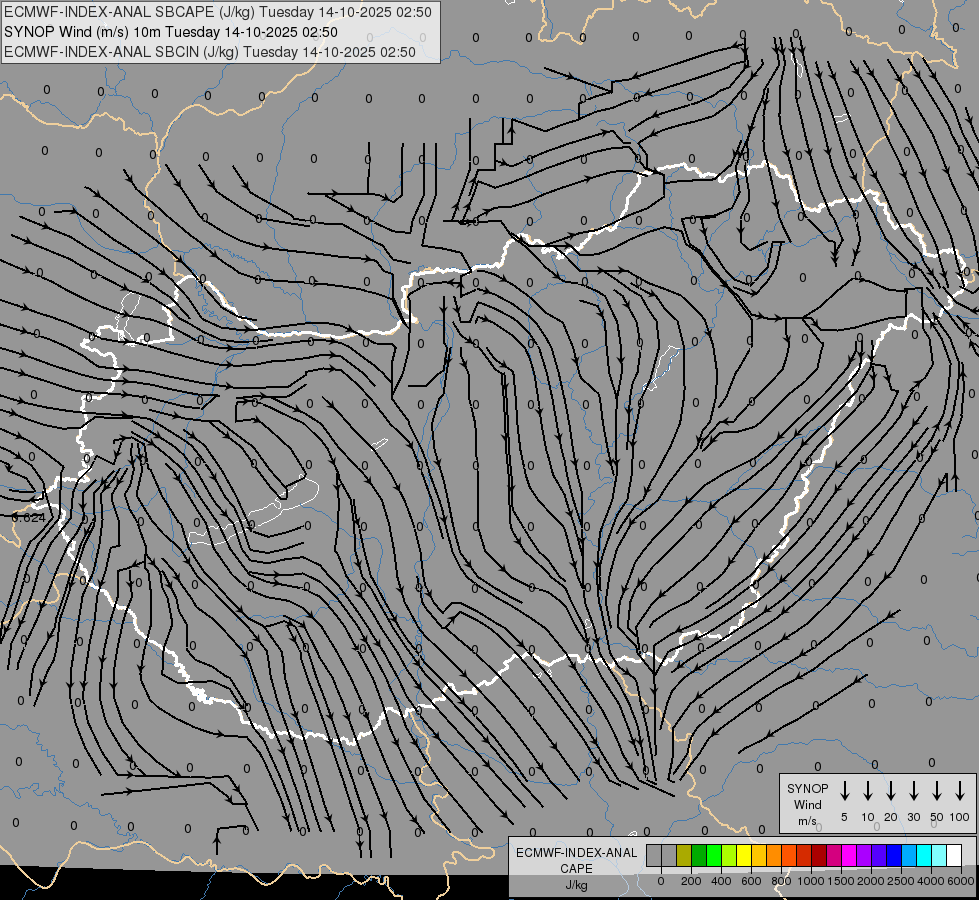This screenshot has width=979, height=900.
Task: Click the '600' tick label on the CAPE scale
Action: click(x=751, y=881)
